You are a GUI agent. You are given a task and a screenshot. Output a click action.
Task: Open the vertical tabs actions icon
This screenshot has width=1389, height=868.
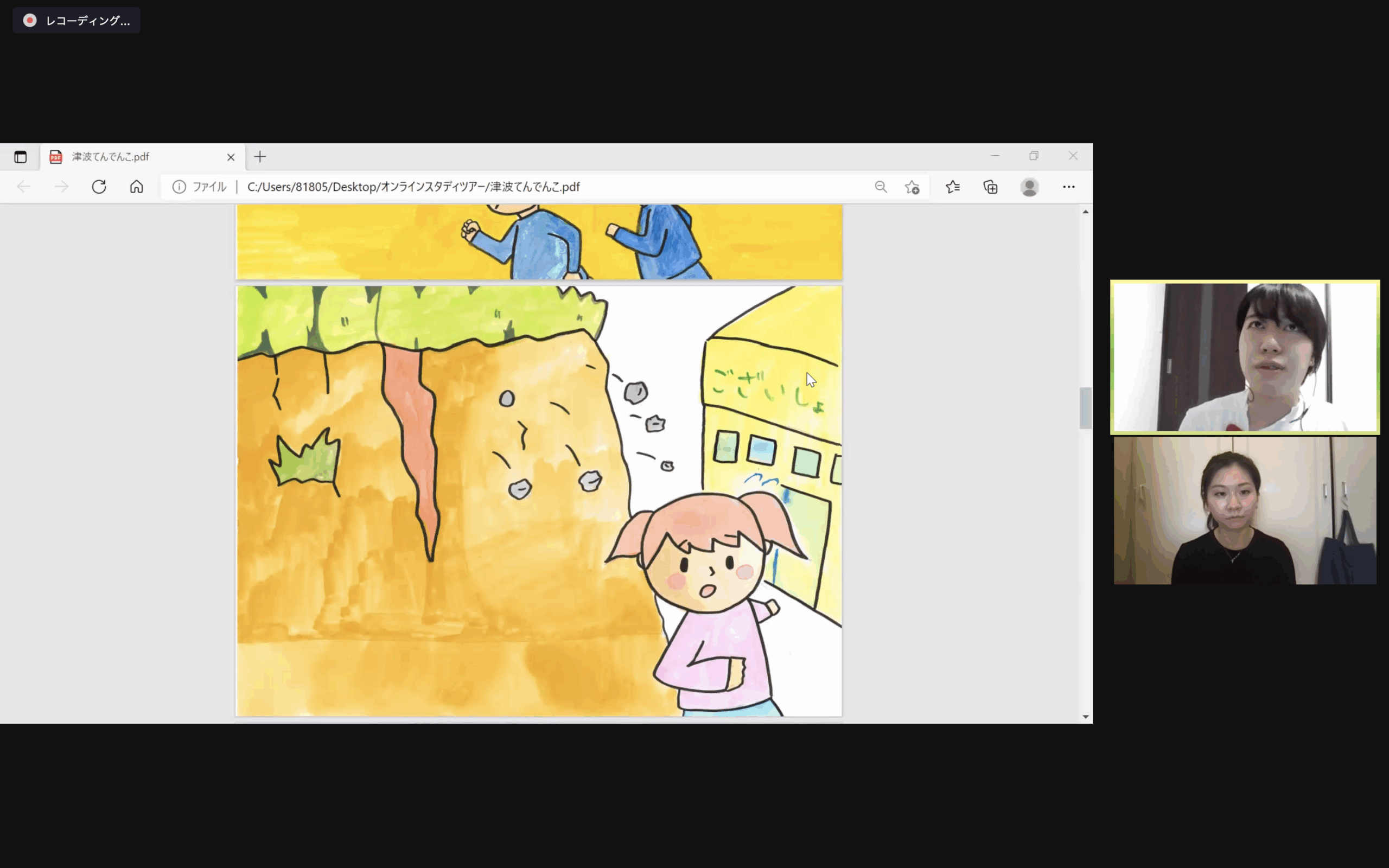[x=21, y=157]
